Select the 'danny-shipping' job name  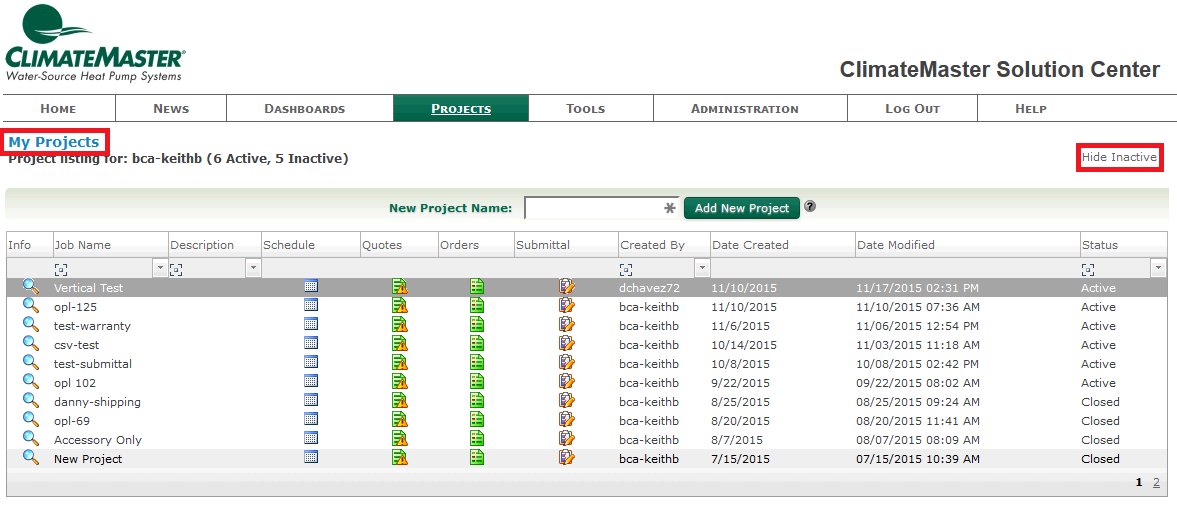click(98, 401)
